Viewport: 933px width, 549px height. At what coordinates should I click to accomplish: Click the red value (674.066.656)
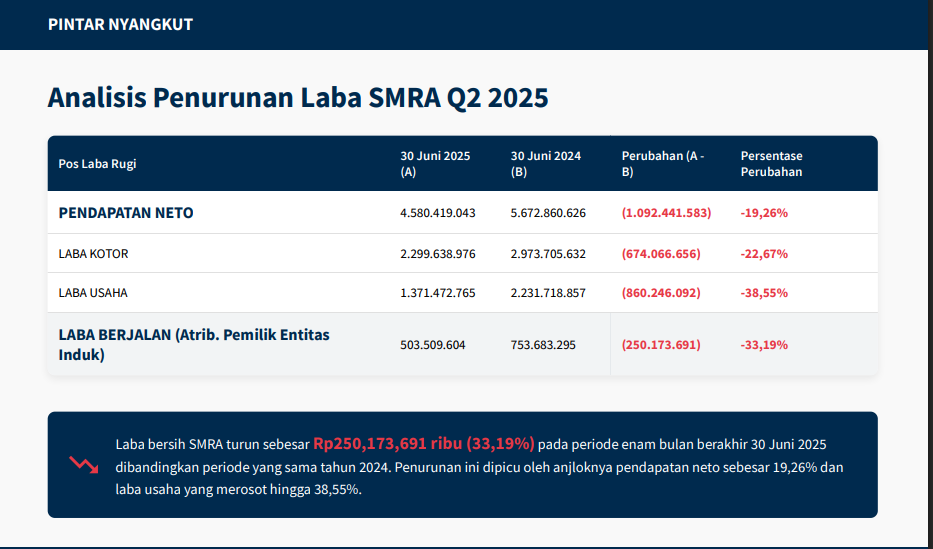[x=661, y=254]
